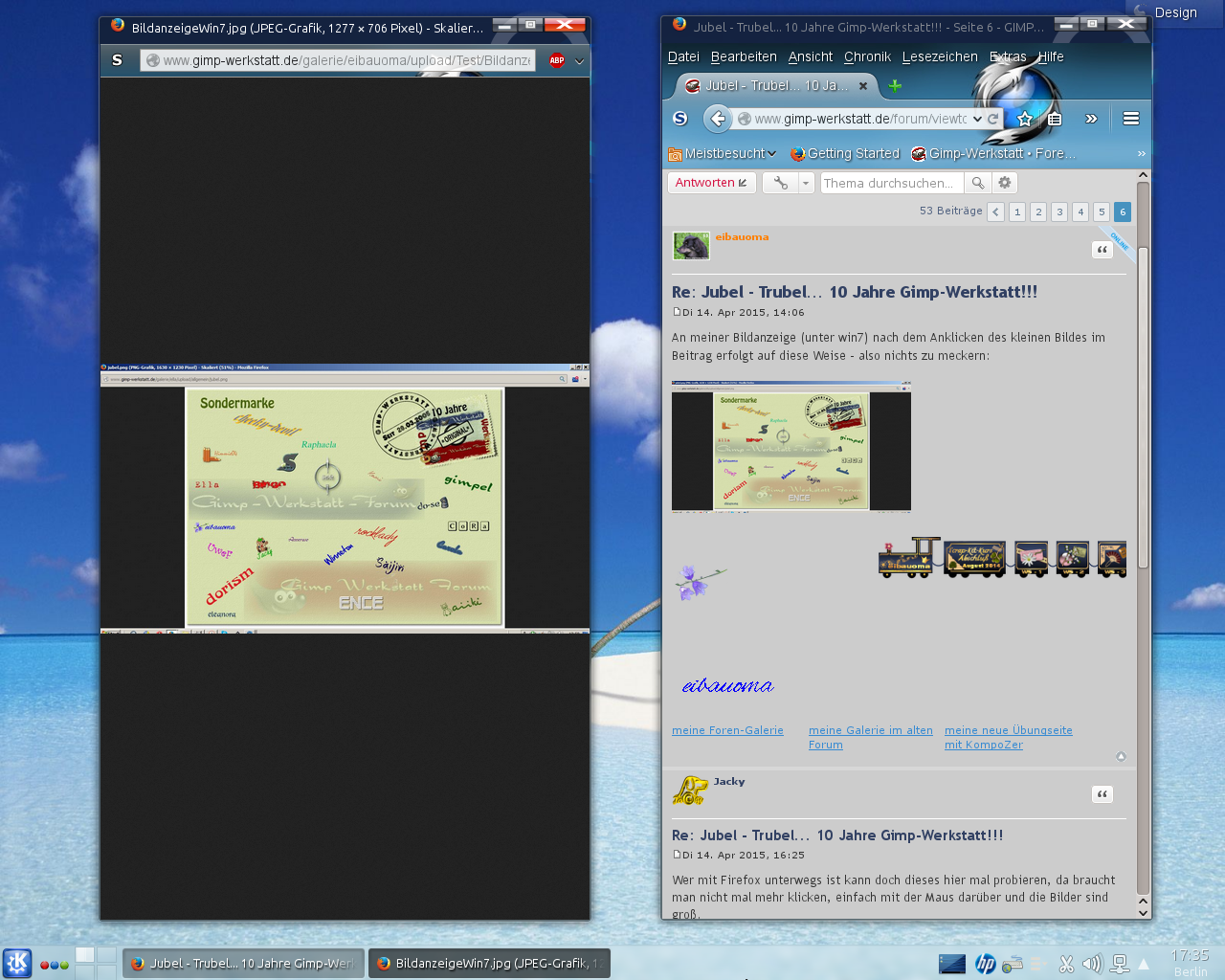
Task: Open the Getting Started bookmark
Action: (x=845, y=153)
